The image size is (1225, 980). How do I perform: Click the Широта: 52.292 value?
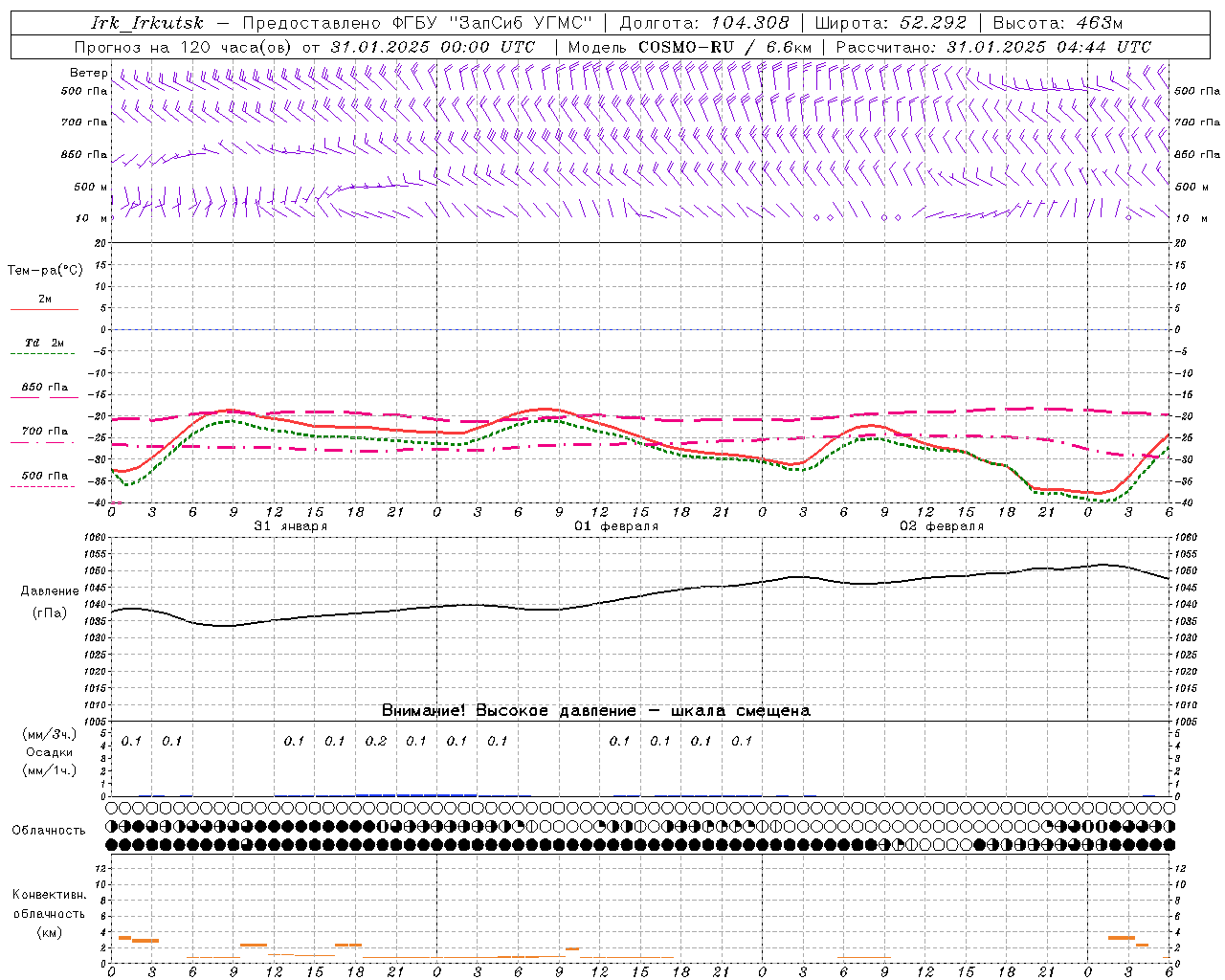click(891, 23)
